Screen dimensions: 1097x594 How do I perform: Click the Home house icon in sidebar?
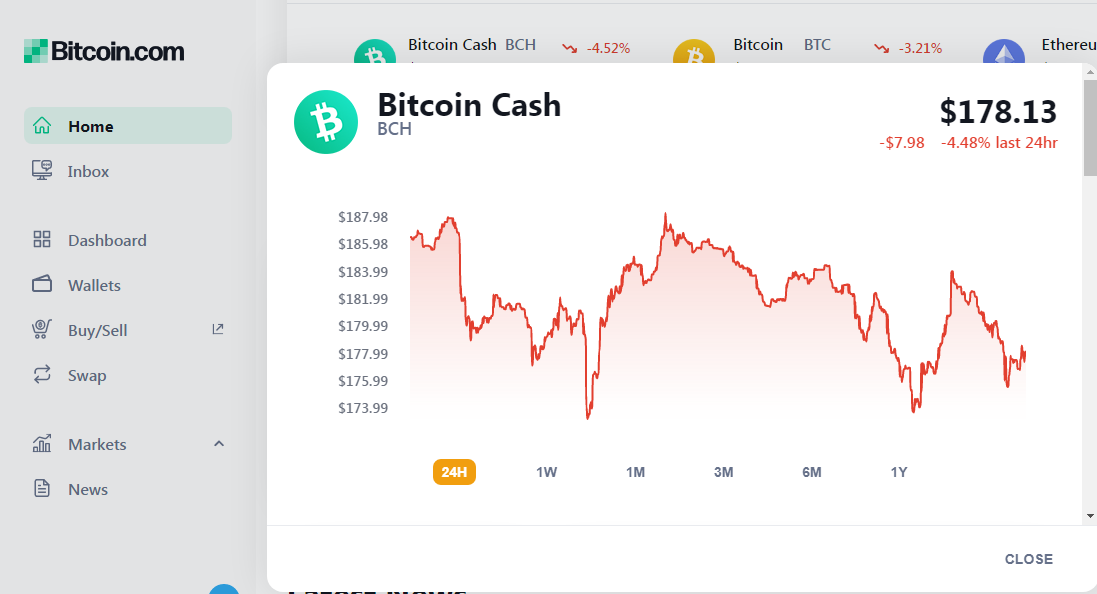tap(42, 126)
